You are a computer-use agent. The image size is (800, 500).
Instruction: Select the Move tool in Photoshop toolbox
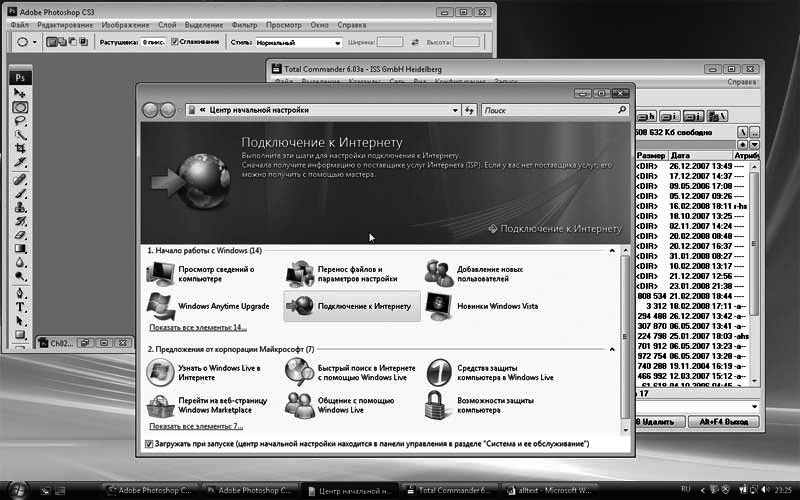20,93
